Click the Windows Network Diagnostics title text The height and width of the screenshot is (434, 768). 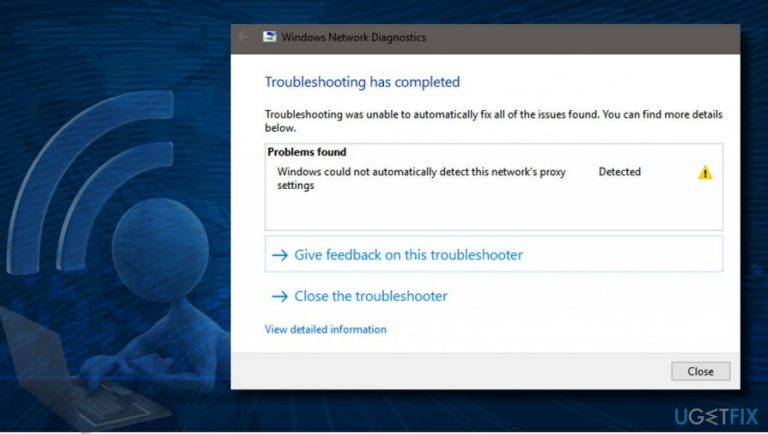pyautogui.click(x=354, y=37)
